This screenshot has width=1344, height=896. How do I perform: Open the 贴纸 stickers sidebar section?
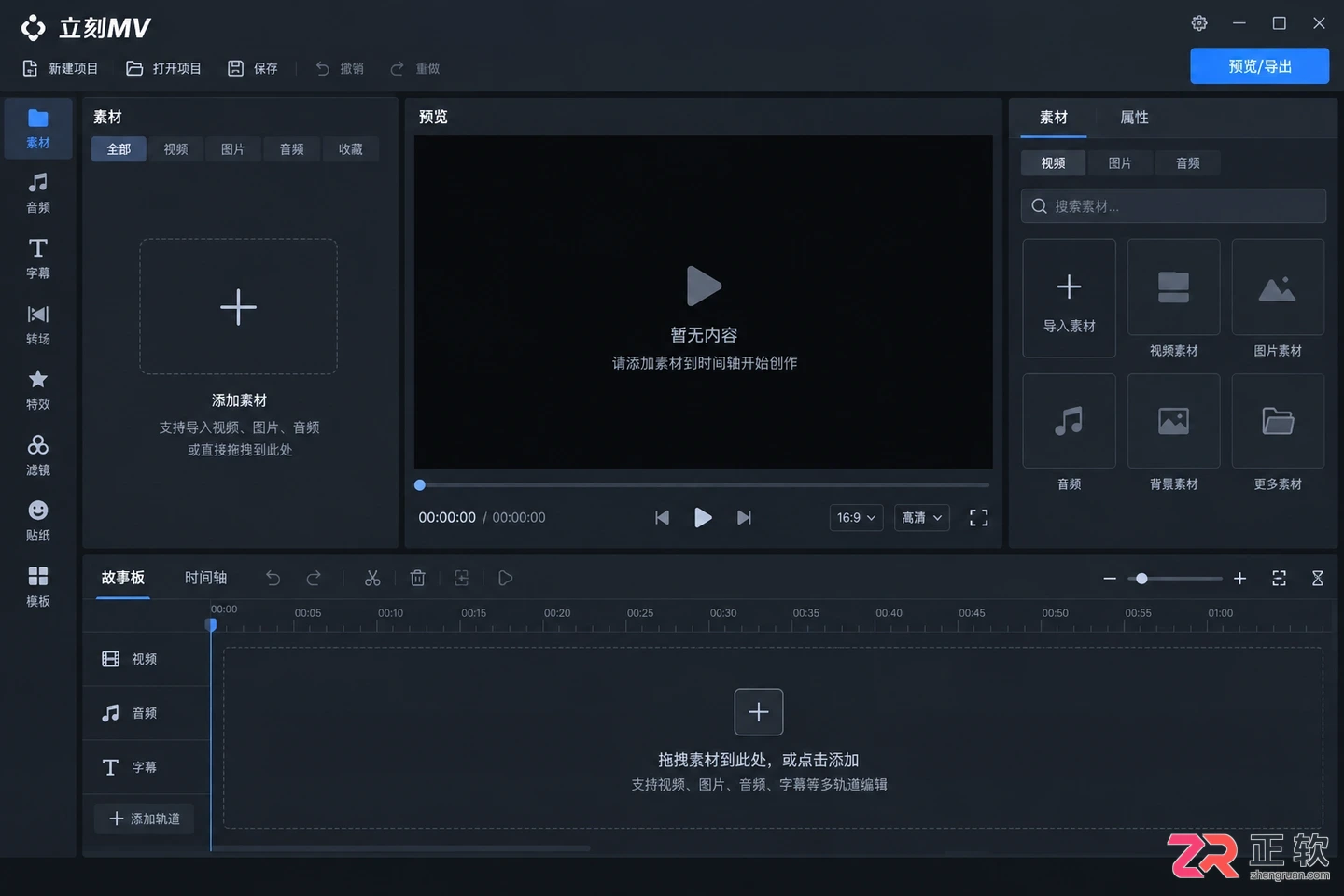click(x=38, y=521)
